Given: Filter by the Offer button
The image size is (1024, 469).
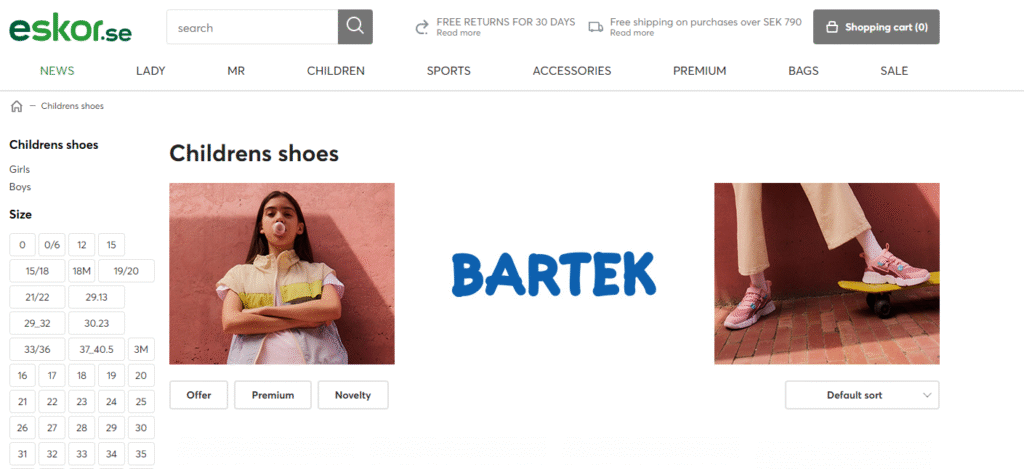Looking at the screenshot, I should point(199,395).
